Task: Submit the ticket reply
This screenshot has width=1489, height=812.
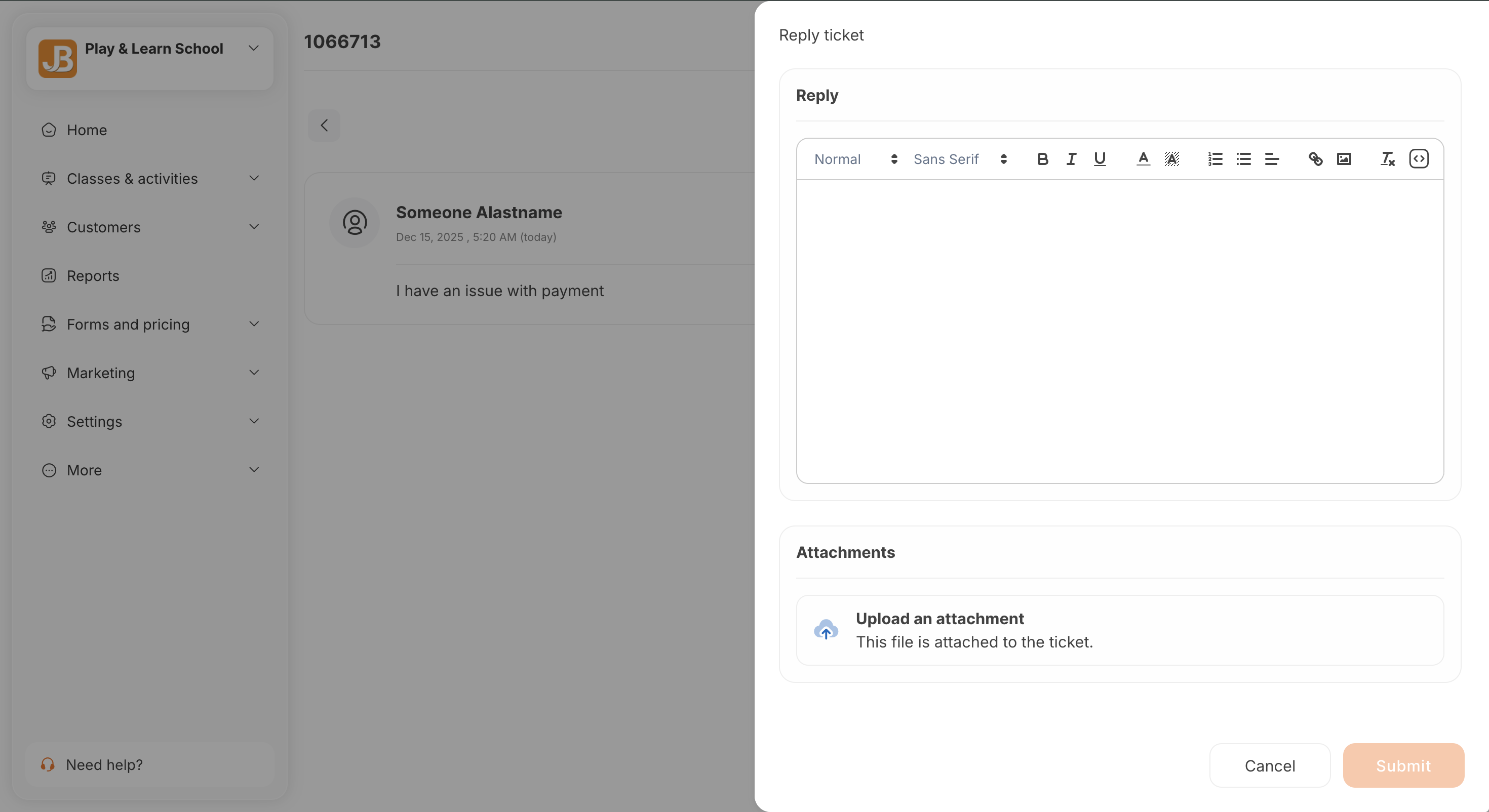Action: point(1403,765)
